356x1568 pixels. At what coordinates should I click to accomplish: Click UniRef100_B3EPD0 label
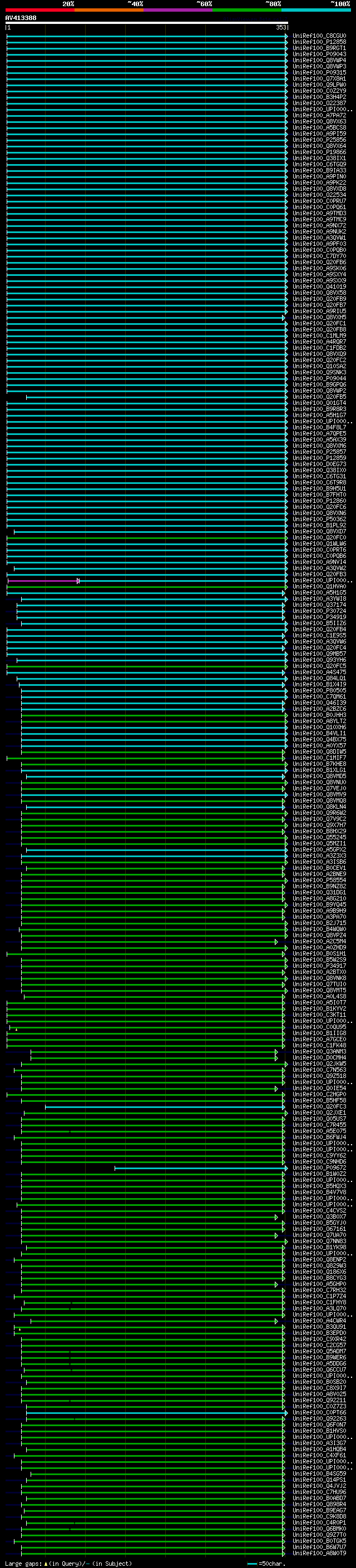(x=319, y=1333)
